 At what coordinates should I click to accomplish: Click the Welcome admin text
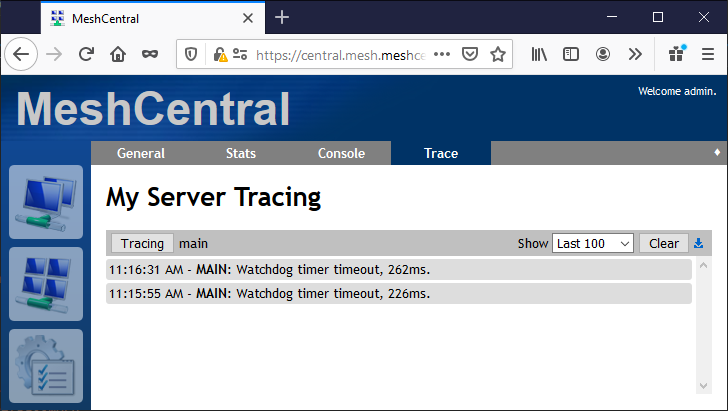[x=677, y=91]
